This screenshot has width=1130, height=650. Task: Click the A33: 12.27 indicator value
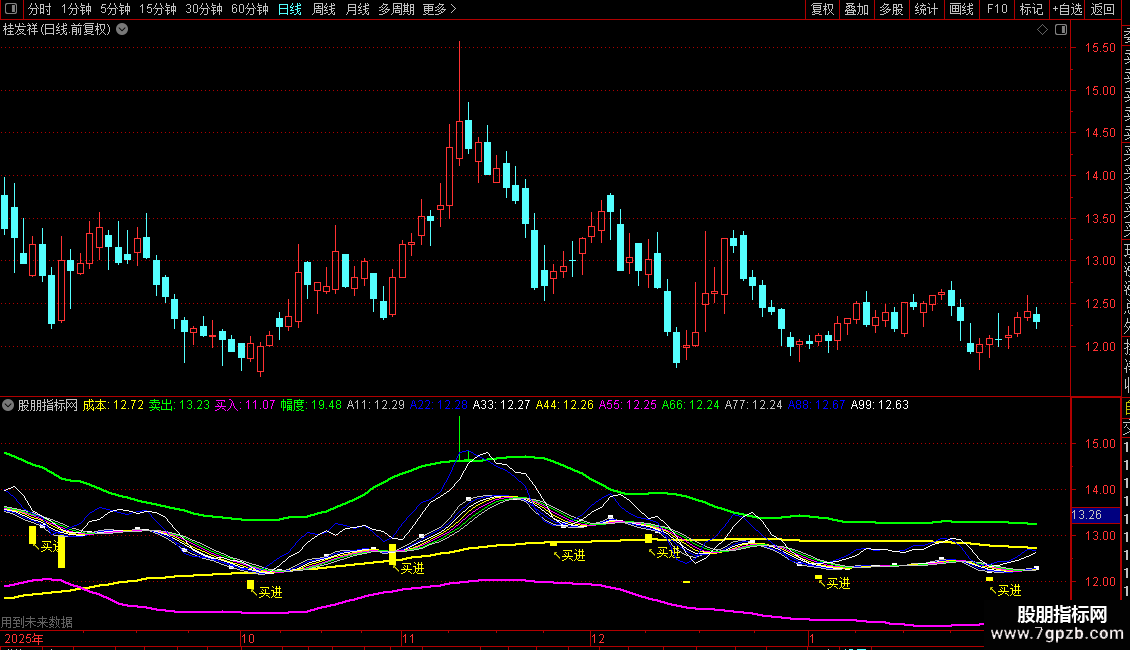502,405
